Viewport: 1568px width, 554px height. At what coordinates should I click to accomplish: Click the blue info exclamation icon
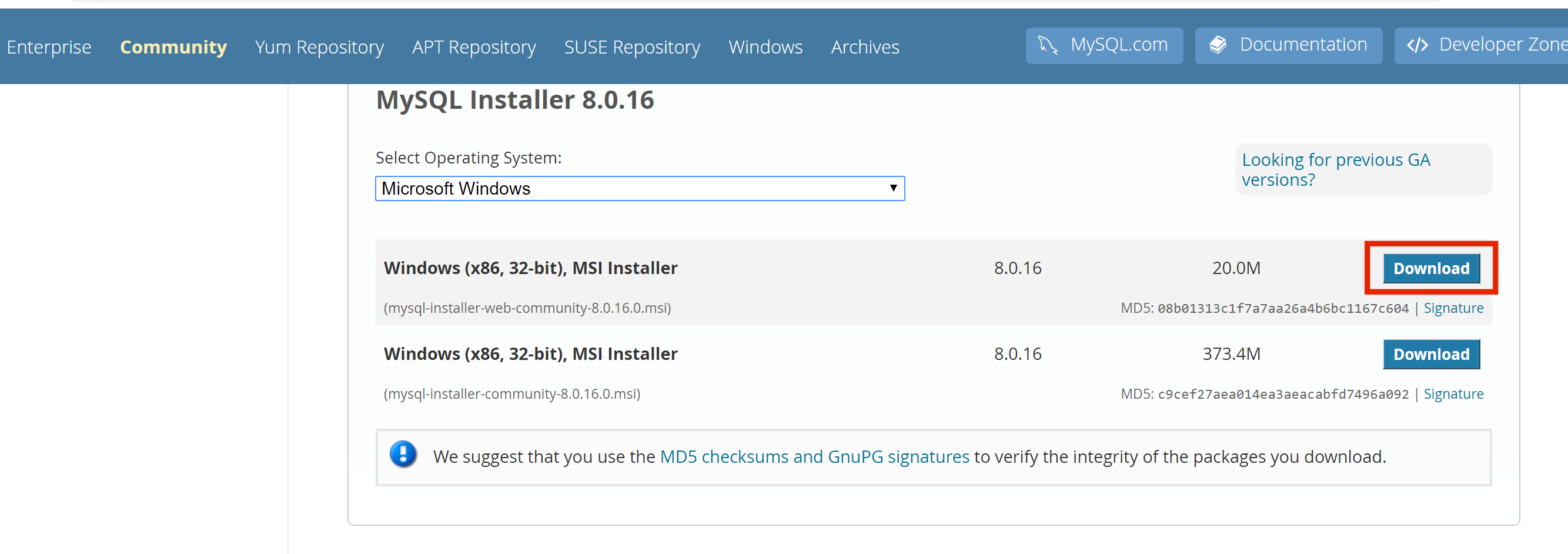pos(403,454)
